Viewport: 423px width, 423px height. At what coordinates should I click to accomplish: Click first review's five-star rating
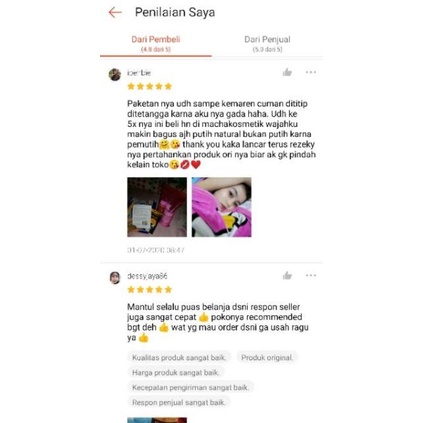pyautogui.click(x=150, y=87)
